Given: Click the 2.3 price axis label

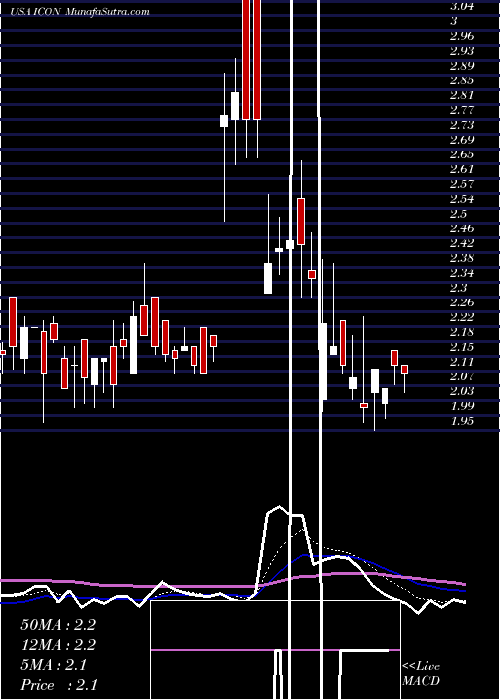Looking at the screenshot, I should (x=458, y=288).
